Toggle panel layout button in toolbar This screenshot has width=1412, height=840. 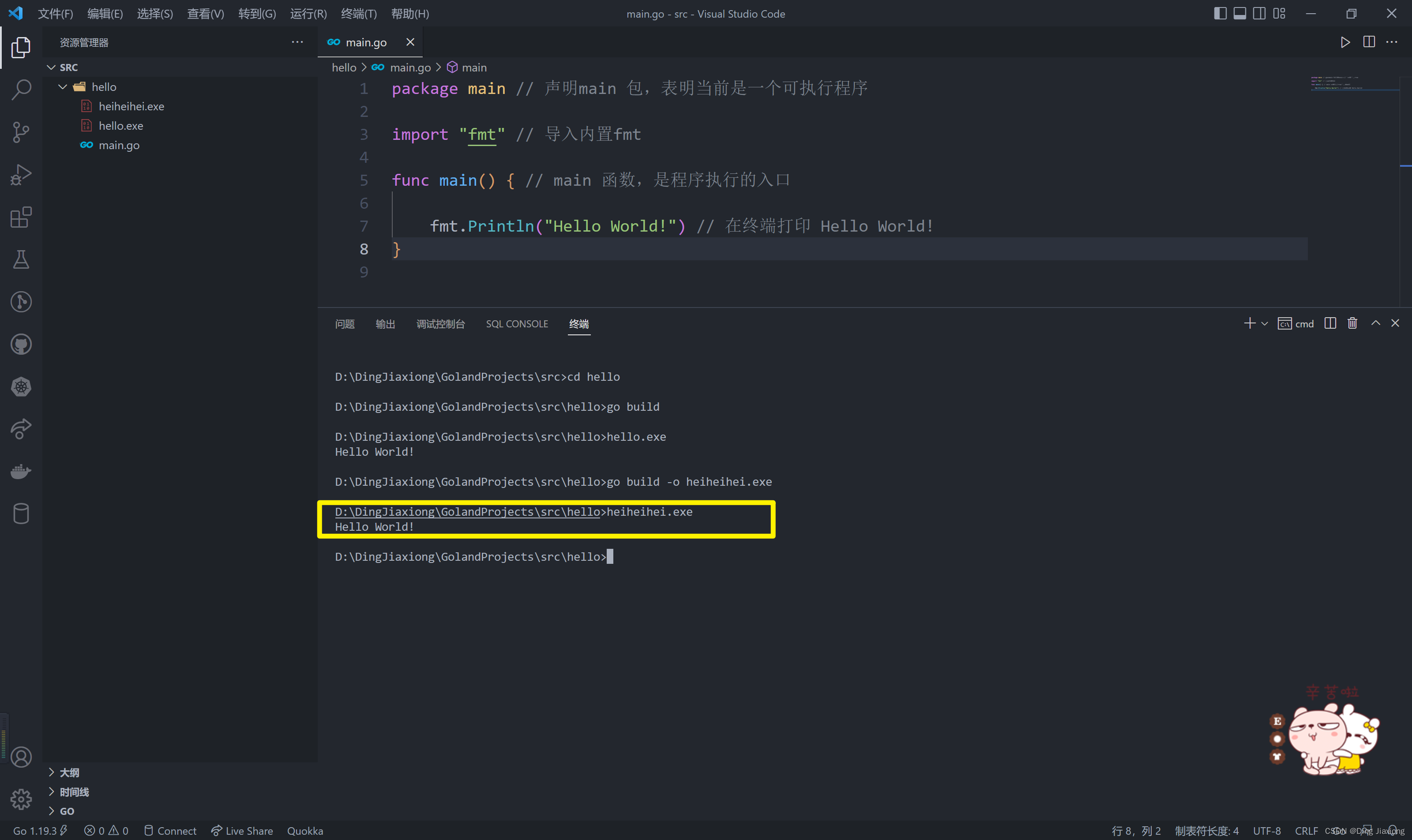coord(1239,13)
